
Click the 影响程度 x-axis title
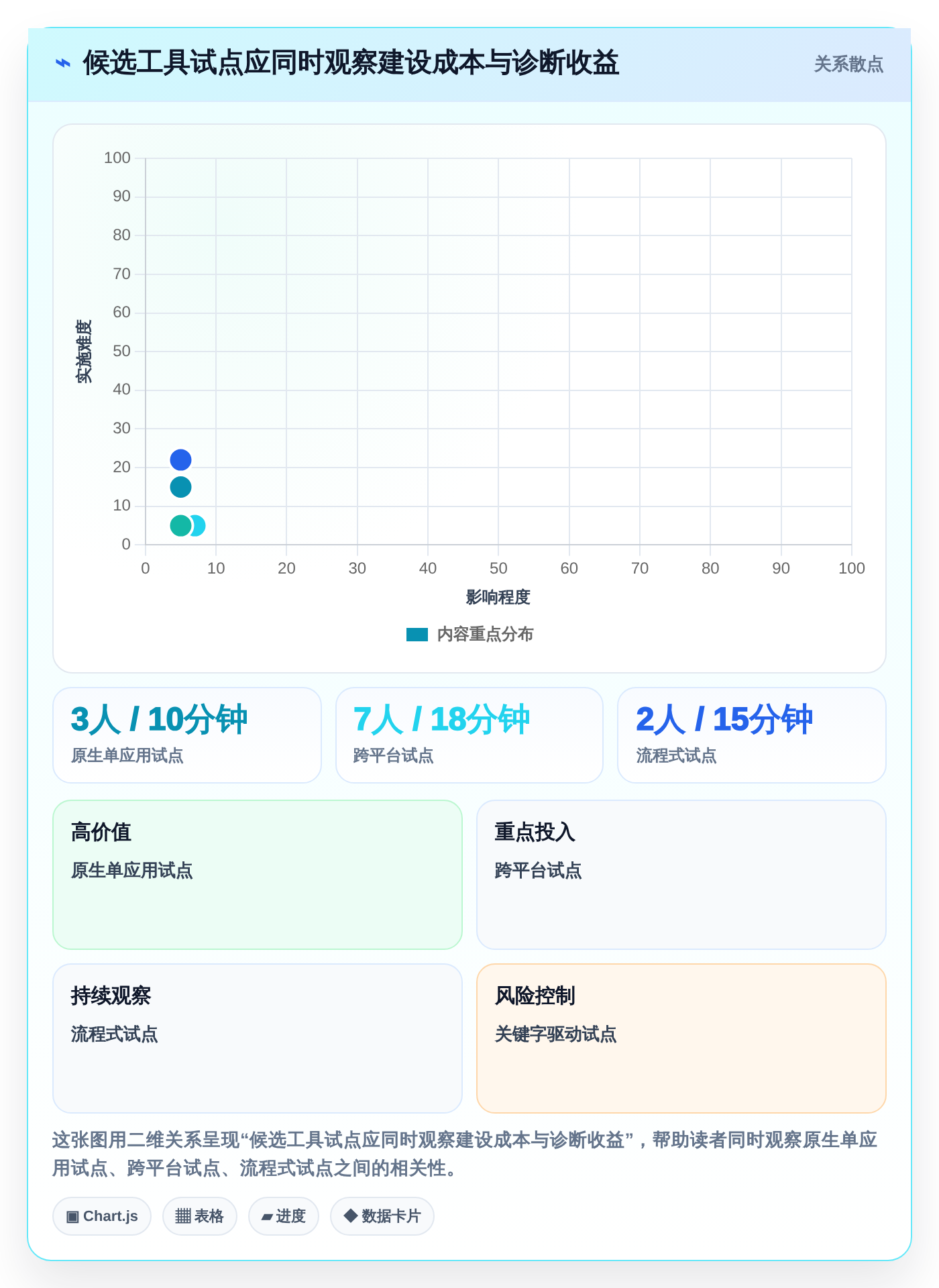pyautogui.click(x=498, y=597)
